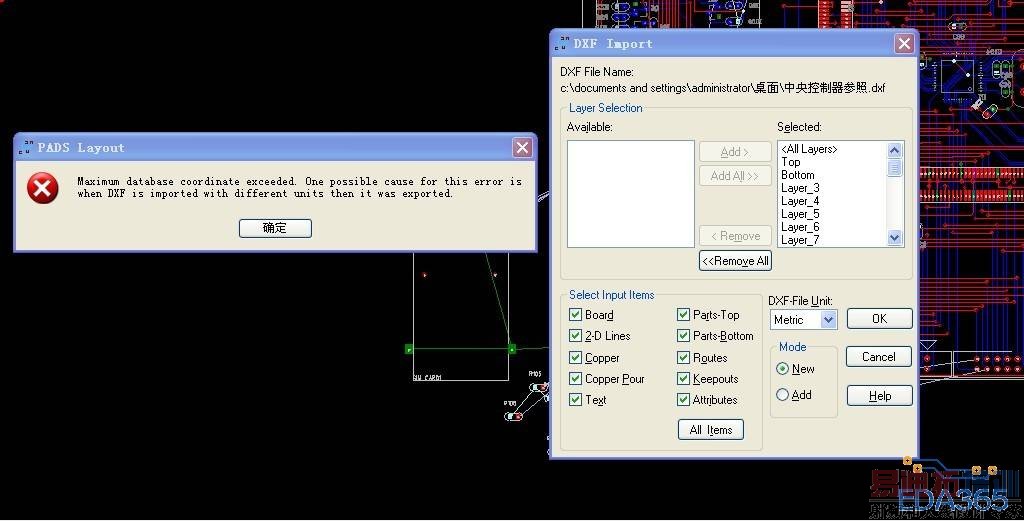Toggle the Parts-Top checkbox

coord(683,315)
